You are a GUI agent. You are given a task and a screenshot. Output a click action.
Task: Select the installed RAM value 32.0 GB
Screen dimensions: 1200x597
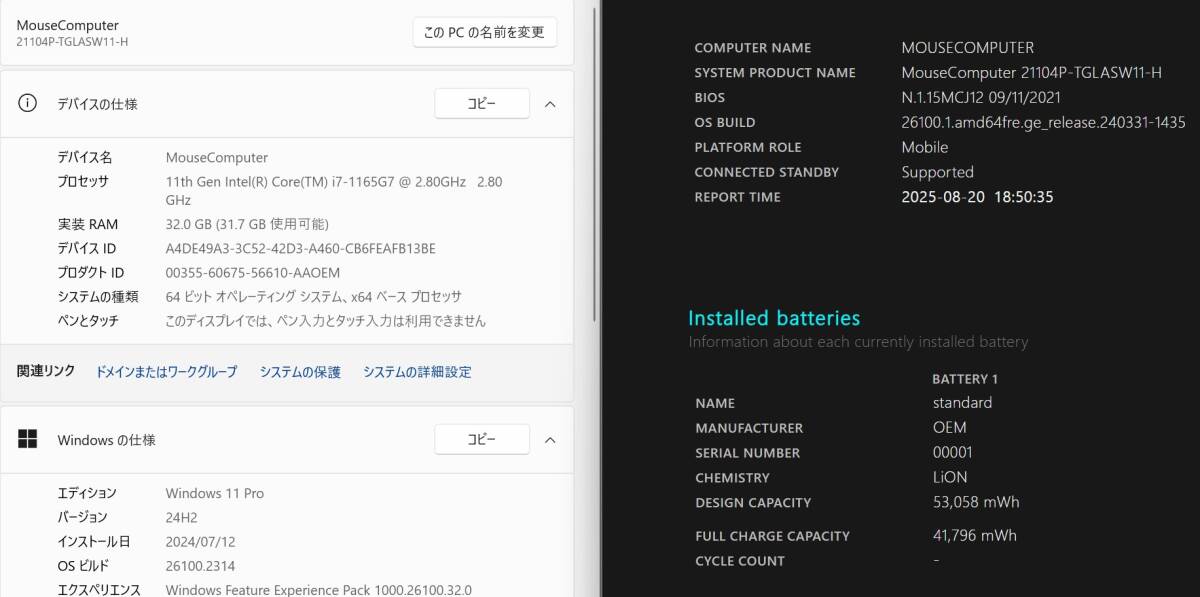(x=247, y=224)
